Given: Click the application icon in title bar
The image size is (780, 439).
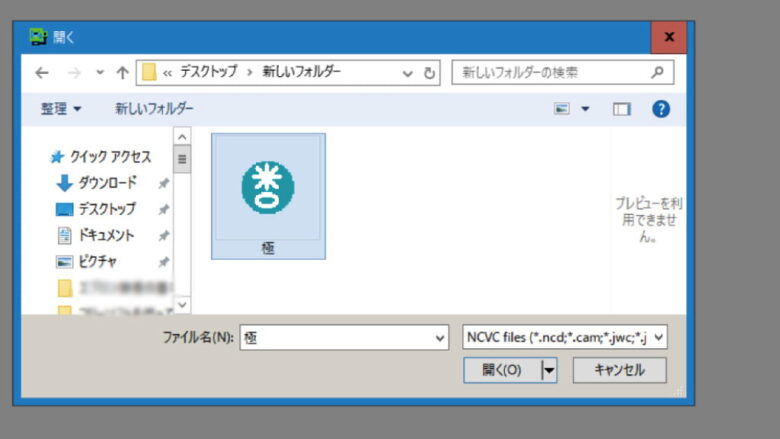Looking at the screenshot, I should (x=38, y=37).
